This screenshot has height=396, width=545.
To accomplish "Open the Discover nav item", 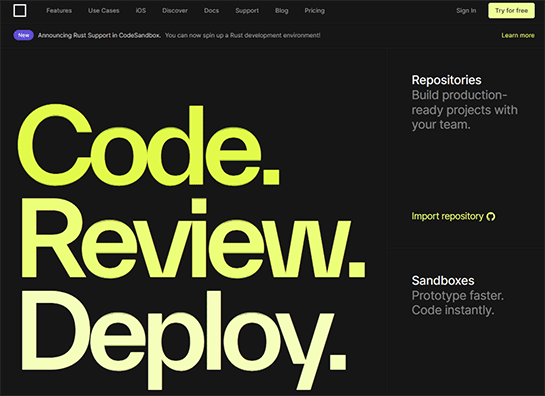I will point(175,10).
